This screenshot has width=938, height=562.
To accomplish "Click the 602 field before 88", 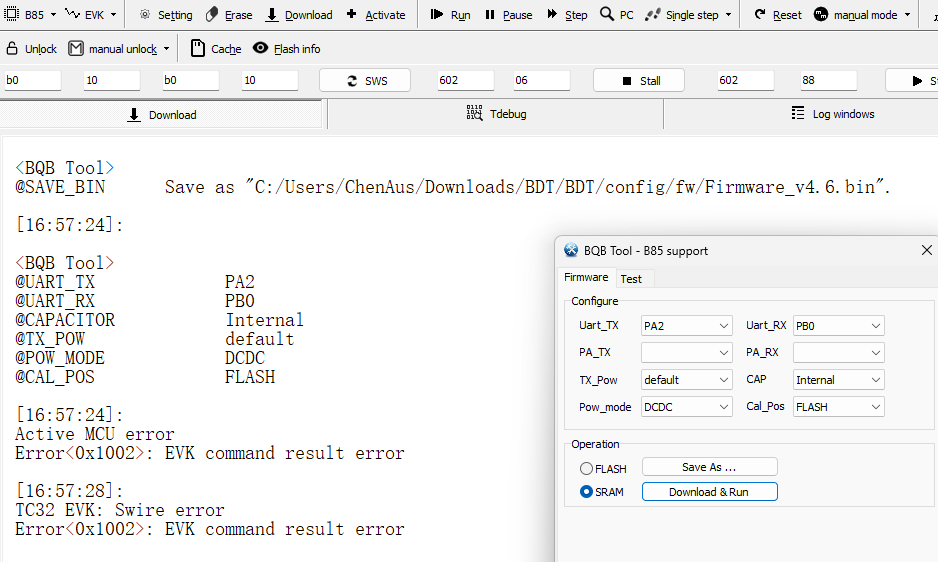I will [x=745, y=80].
